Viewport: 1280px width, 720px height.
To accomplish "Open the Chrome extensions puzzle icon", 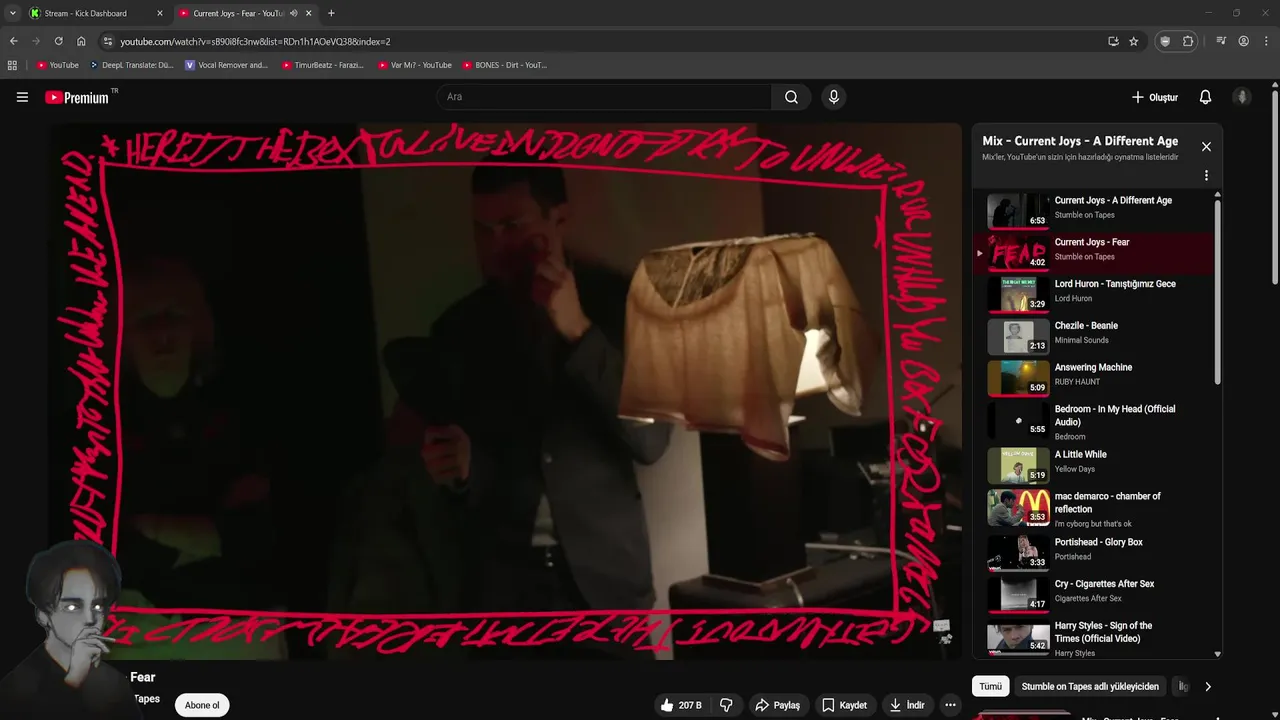I will 1188,41.
